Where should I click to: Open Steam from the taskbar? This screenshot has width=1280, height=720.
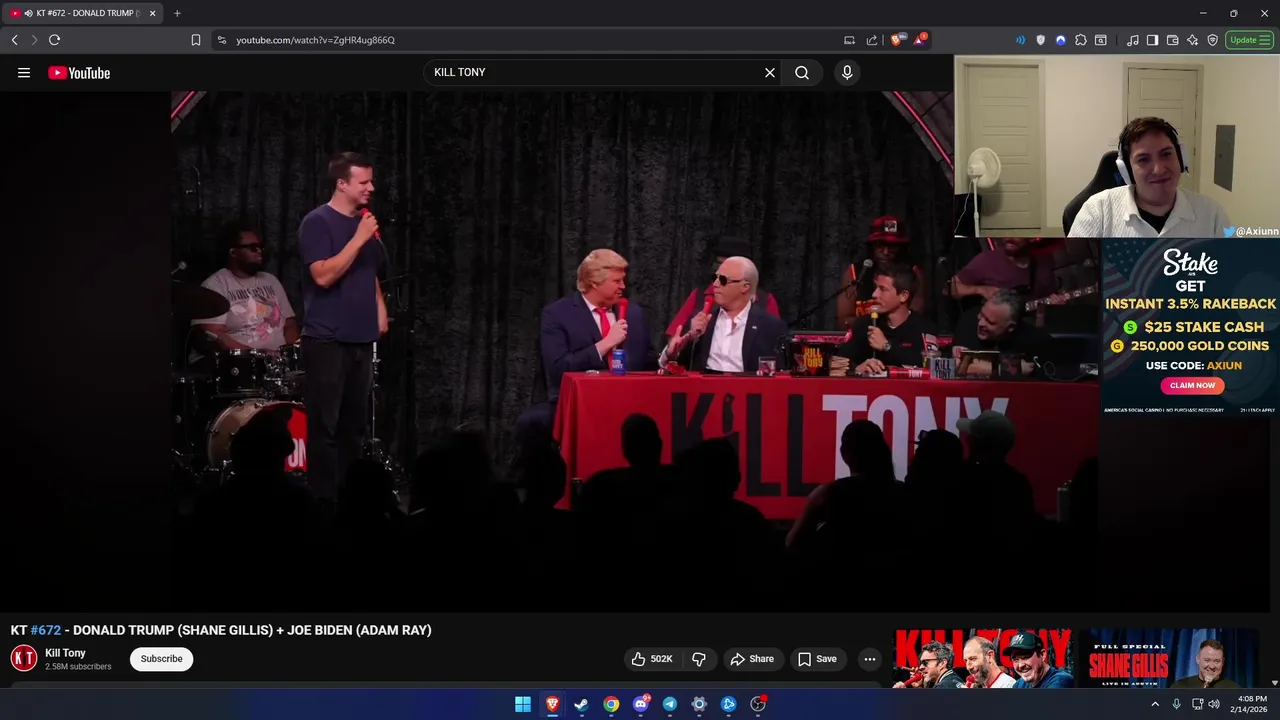581,704
